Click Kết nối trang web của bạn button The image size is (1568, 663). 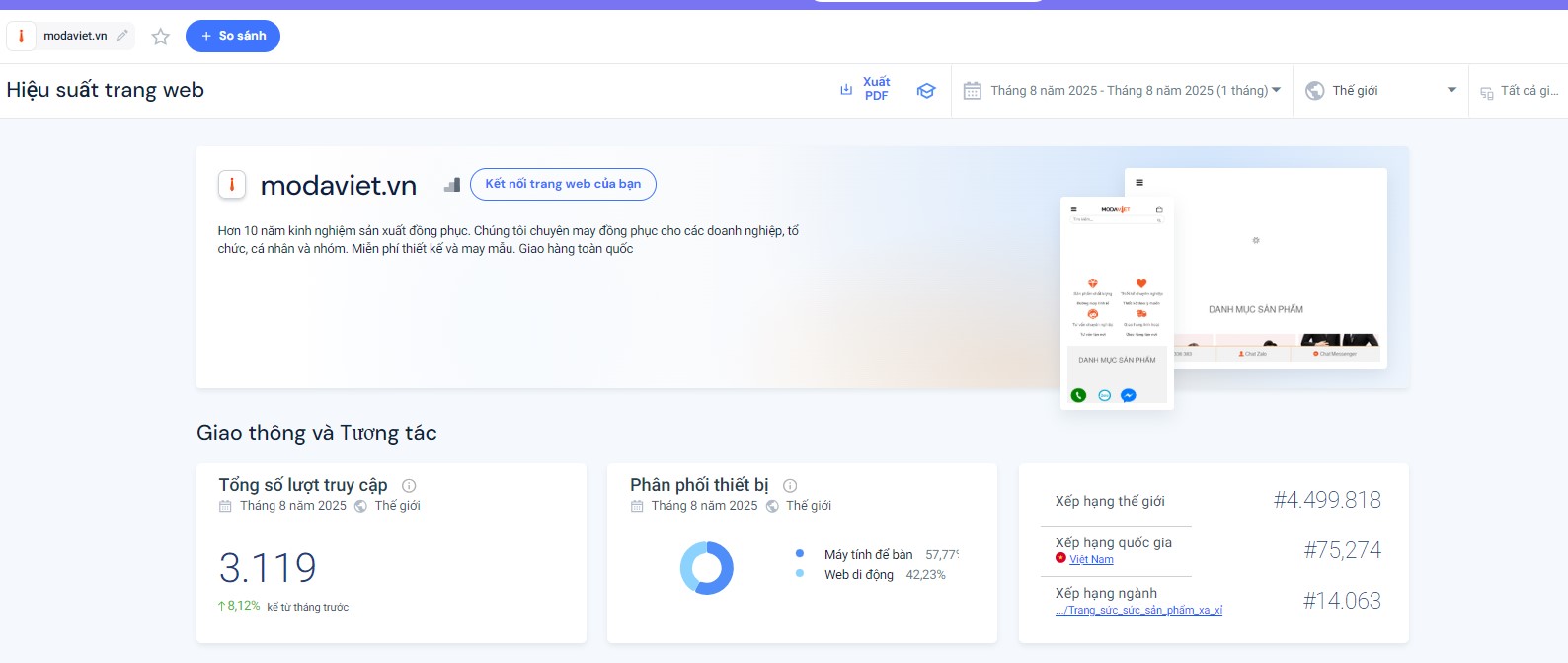pos(563,184)
